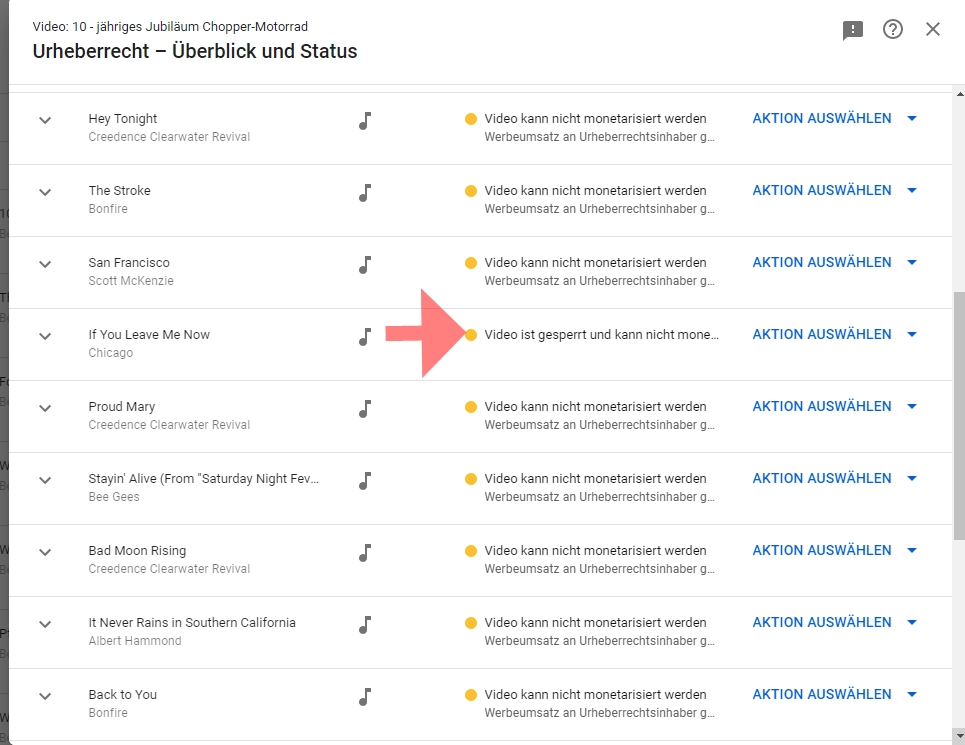Click the song title The Stroke
The height and width of the screenshot is (745, 965).
pos(119,191)
